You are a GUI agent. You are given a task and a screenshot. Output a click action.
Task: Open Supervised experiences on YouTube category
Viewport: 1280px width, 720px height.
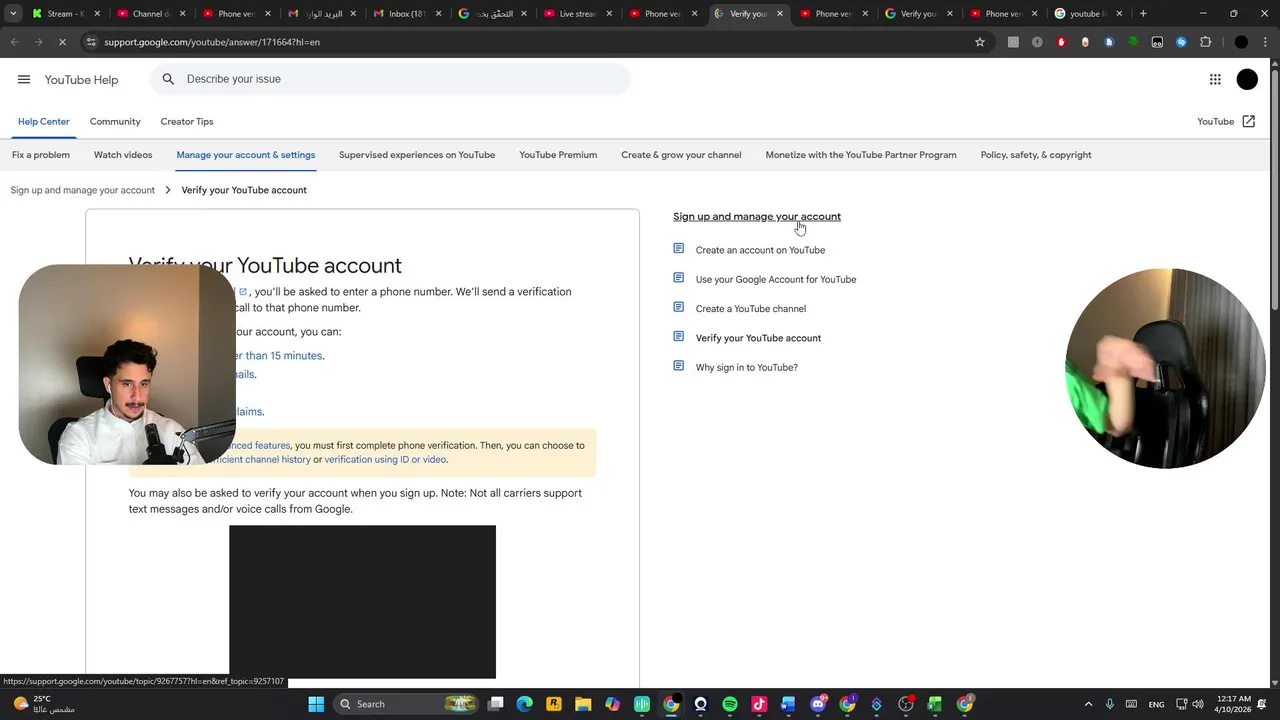[417, 155]
